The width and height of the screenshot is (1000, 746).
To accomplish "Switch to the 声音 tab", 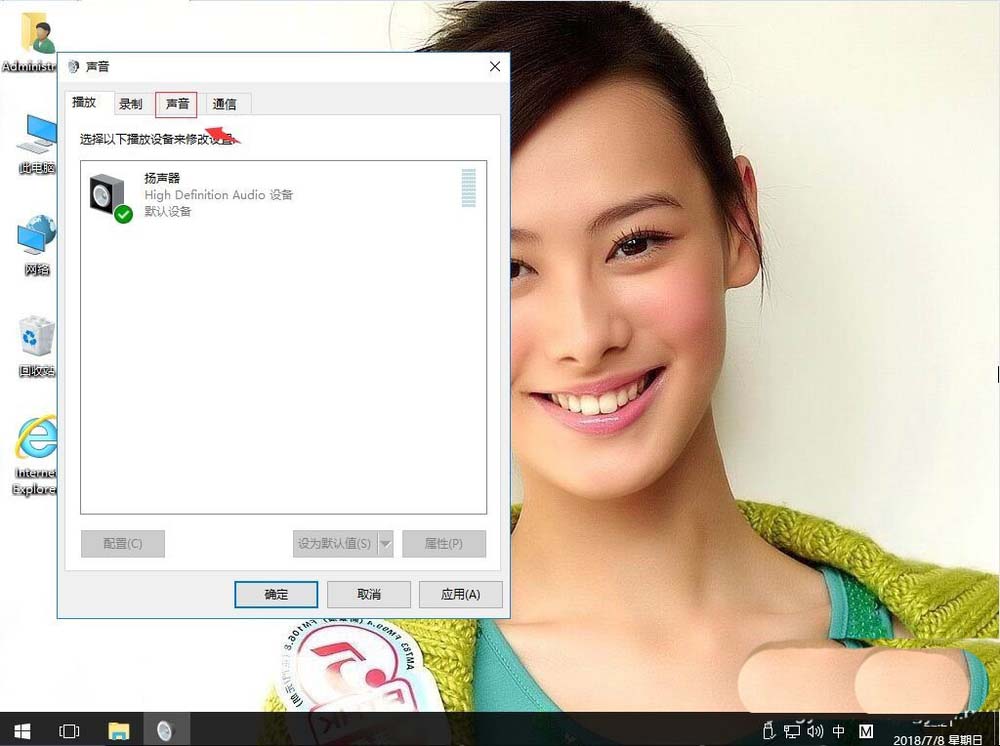I will [176, 103].
